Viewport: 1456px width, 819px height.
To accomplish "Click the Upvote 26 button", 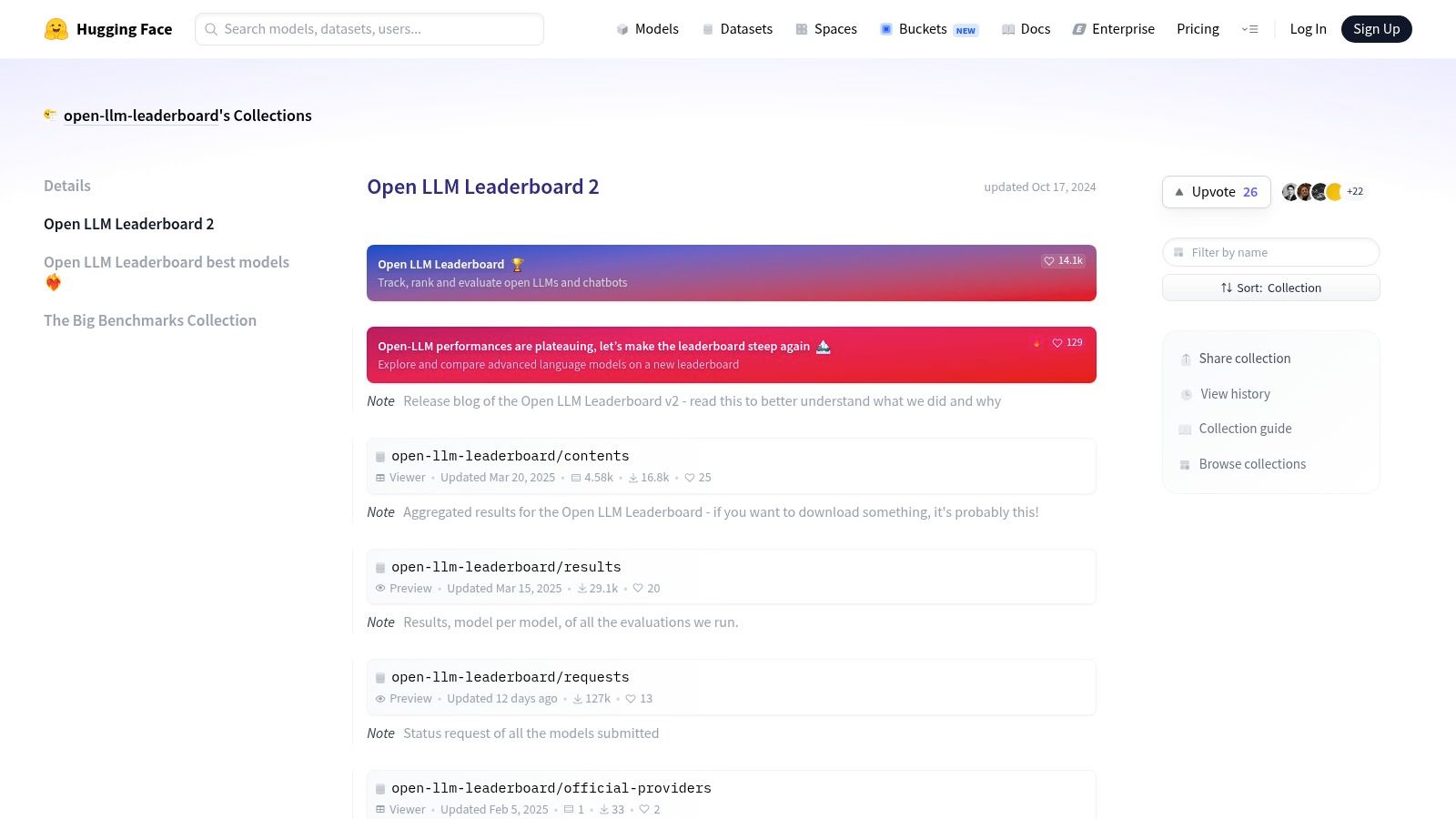I will (x=1216, y=192).
